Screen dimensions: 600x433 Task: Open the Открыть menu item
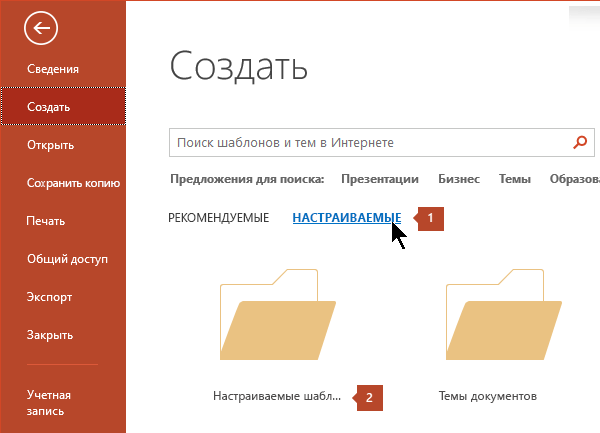[51, 145]
